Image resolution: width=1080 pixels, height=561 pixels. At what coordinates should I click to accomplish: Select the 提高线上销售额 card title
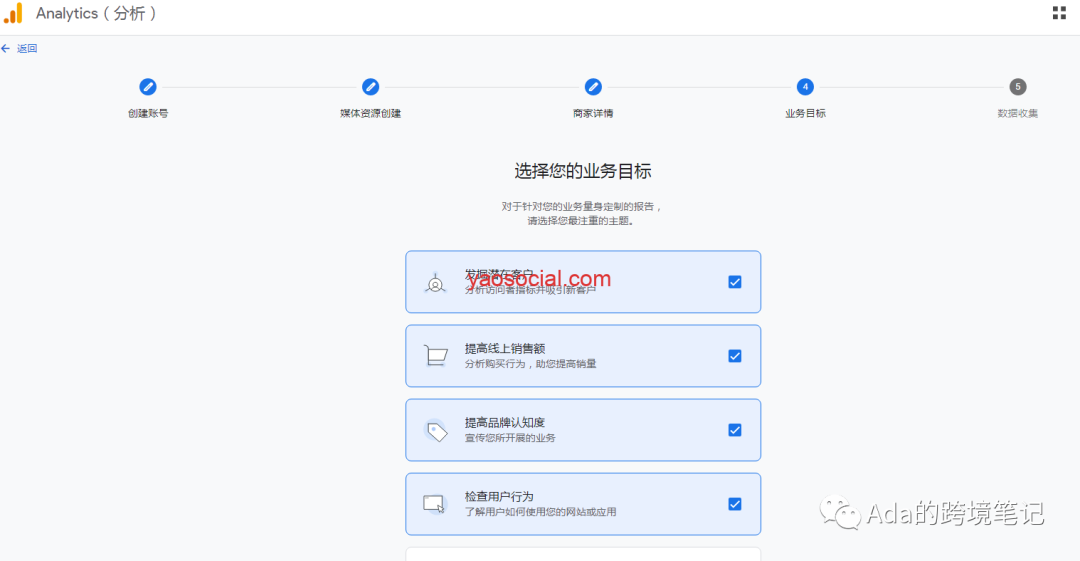point(505,349)
